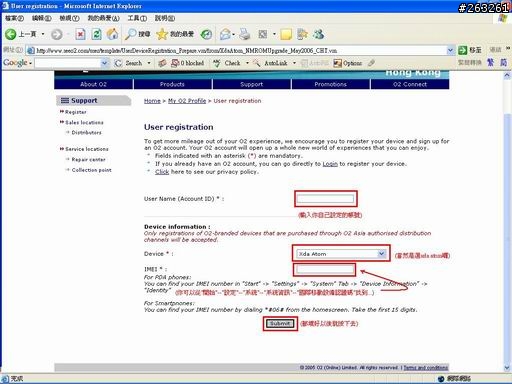Click the privacy policy 'Click' link

click(x=162, y=172)
